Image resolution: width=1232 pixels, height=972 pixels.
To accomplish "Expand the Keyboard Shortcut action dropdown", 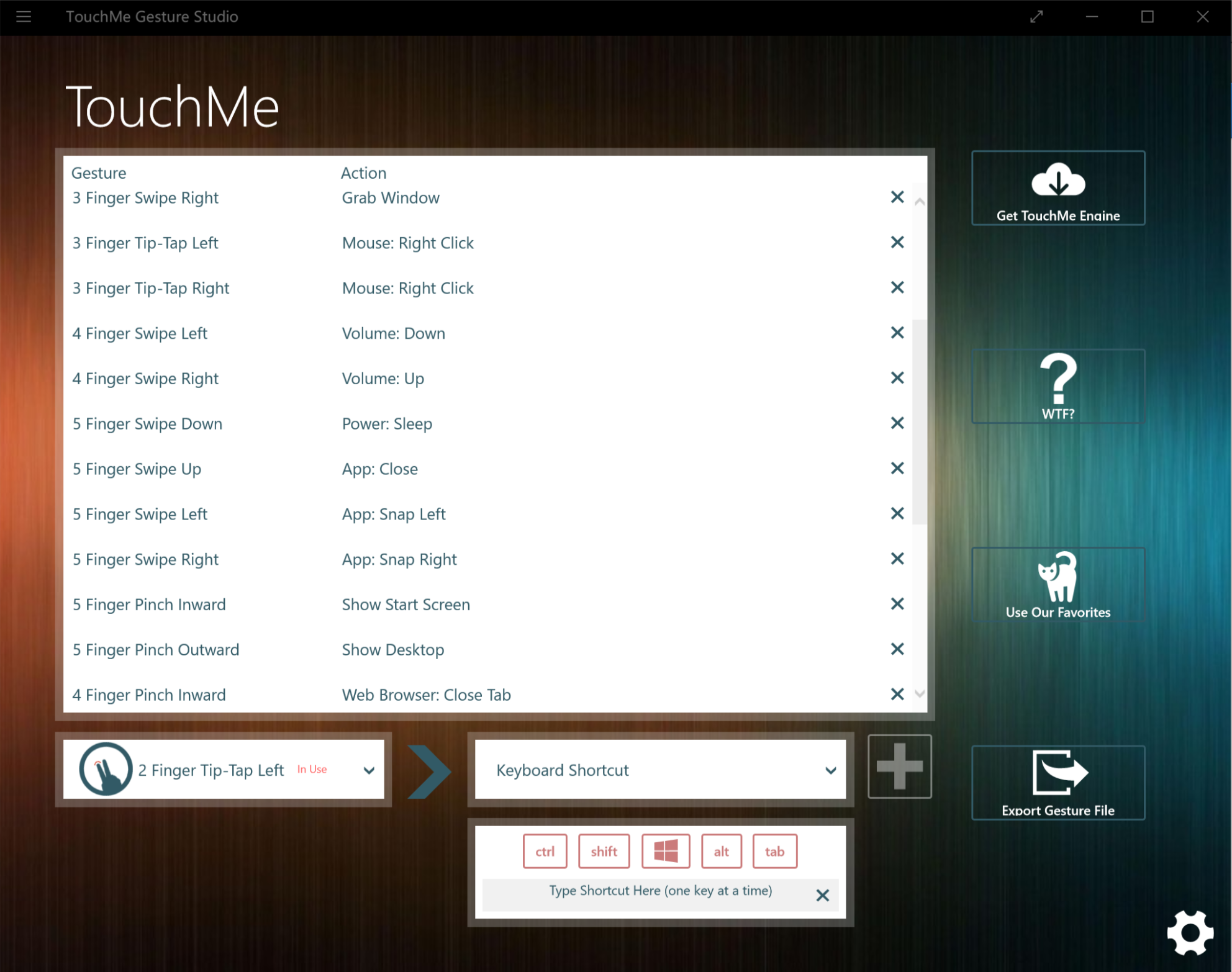I will [x=830, y=770].
